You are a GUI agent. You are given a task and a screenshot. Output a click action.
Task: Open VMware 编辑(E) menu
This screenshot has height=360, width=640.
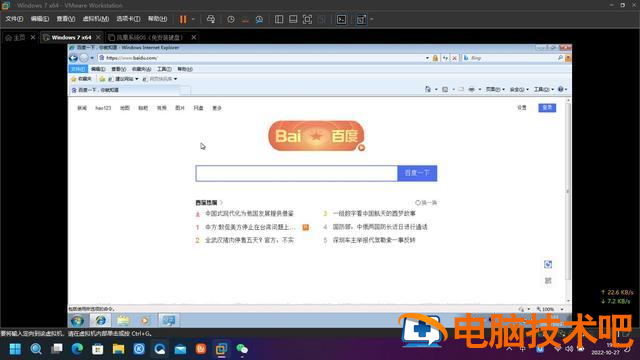40,19
